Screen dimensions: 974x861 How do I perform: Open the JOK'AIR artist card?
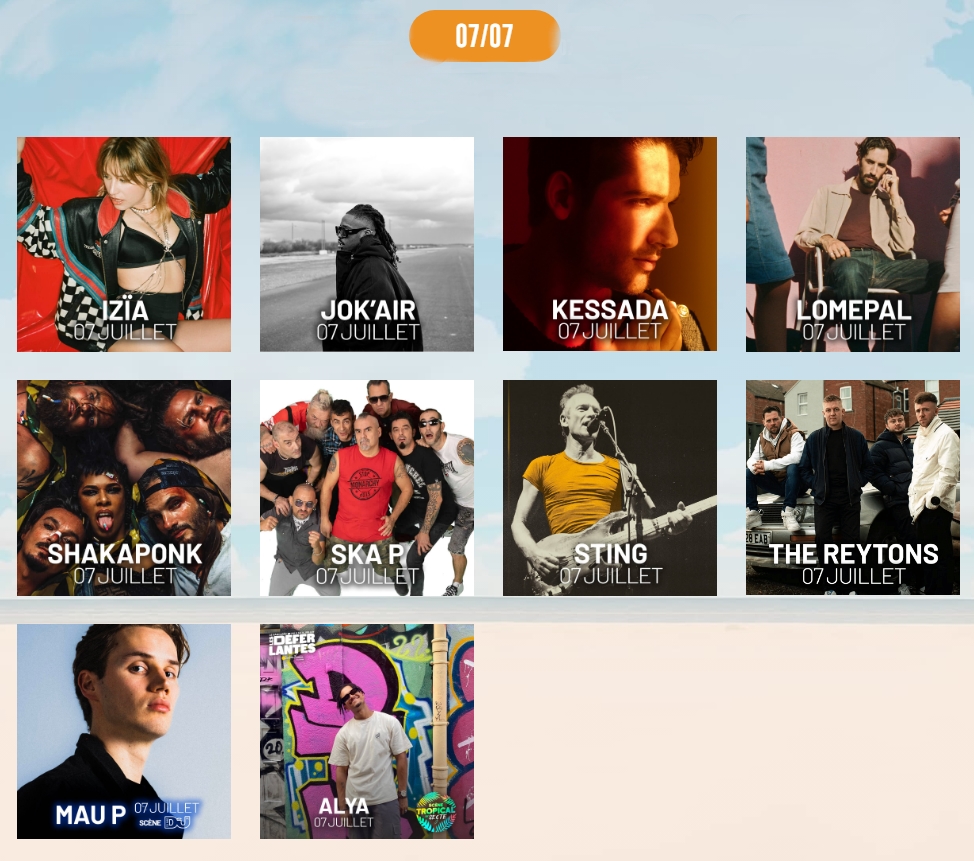click(x=366, y=244)
